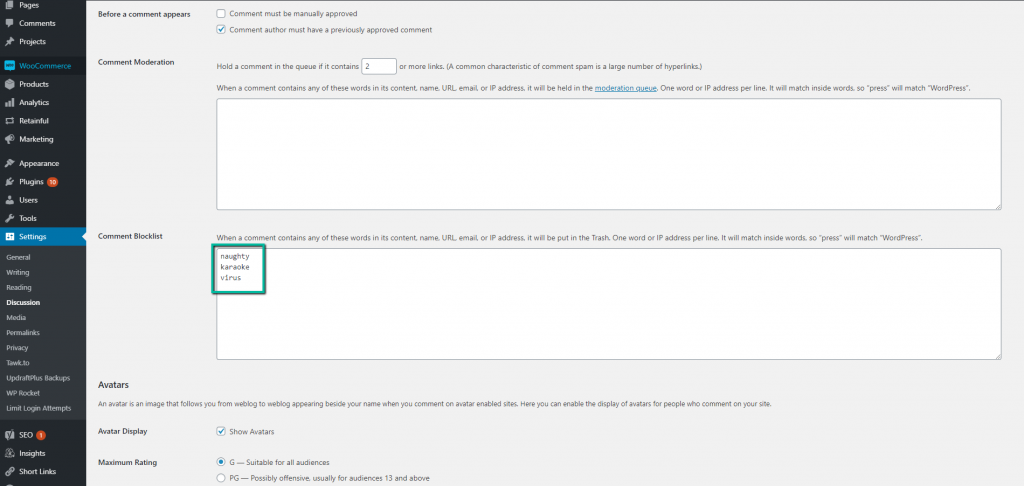Select G suitable for all audiences
Screen dimensions: 1024x486
pos(221,462)
